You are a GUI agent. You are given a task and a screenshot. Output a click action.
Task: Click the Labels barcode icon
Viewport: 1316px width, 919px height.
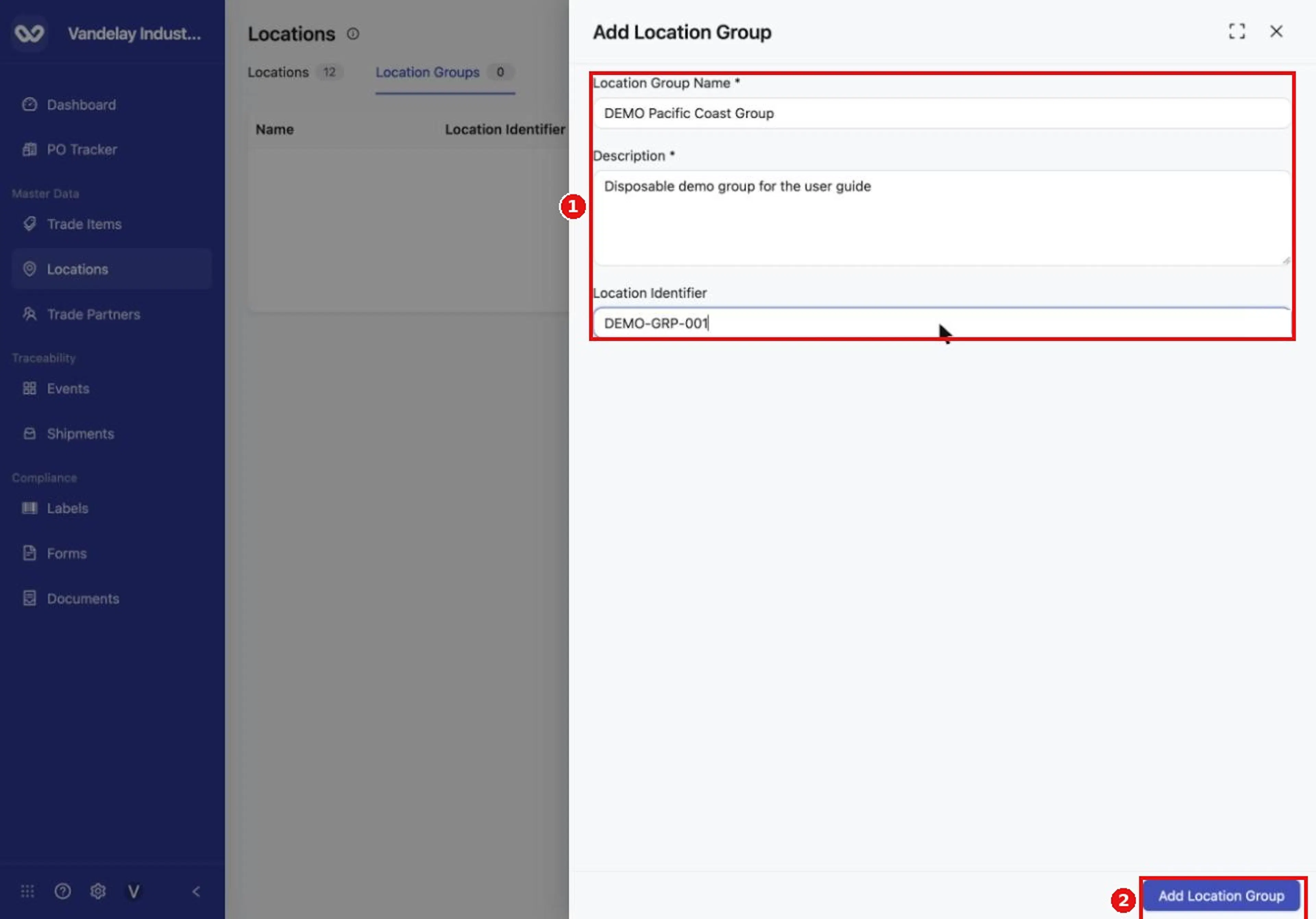29,507
